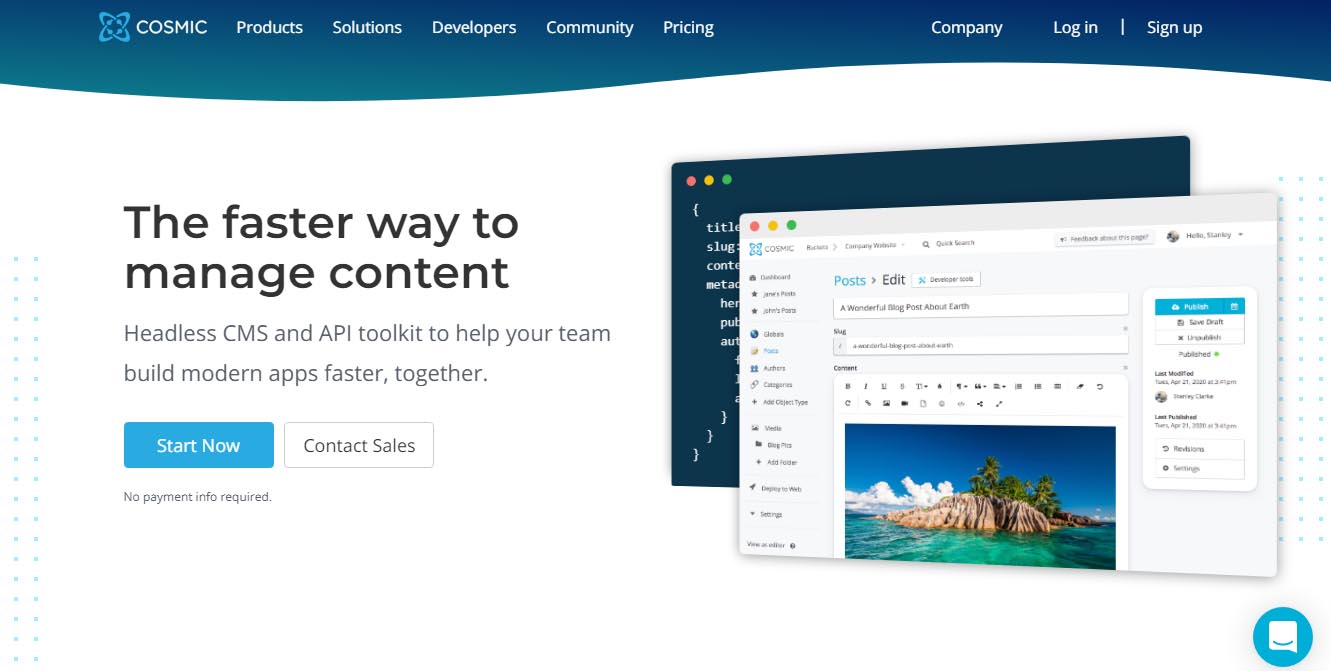Screen dimensions: 1331x671
Task: Open the Company menu
Action: [966, 27]
